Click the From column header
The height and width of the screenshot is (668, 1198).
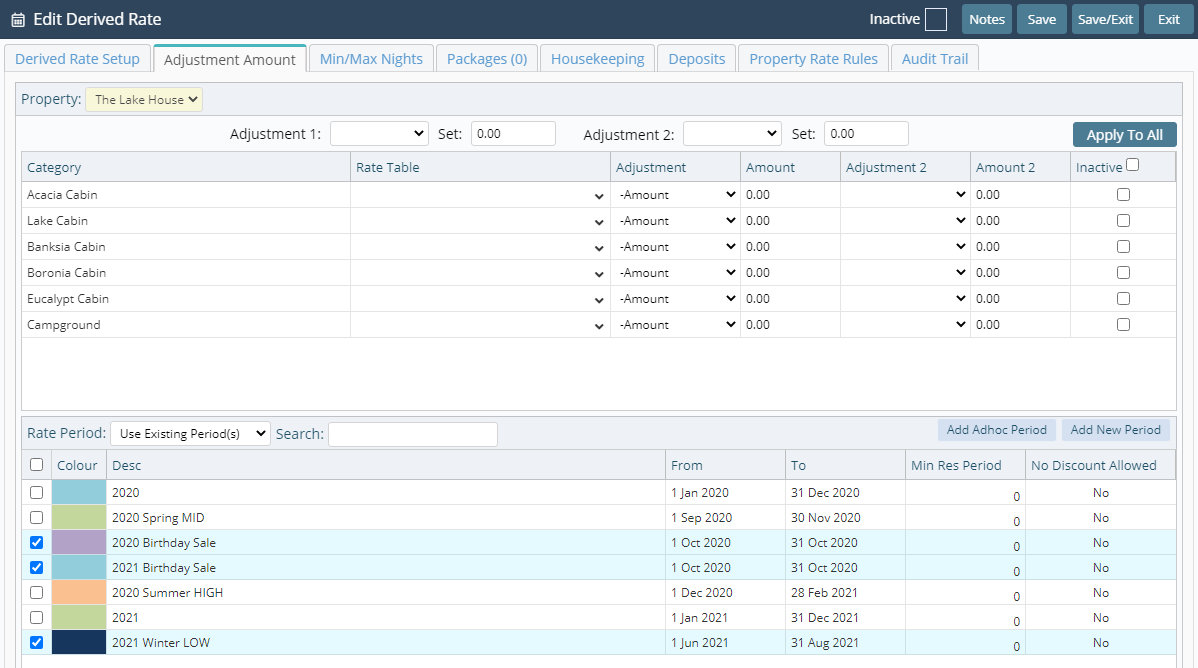click(x=725, y=465)
